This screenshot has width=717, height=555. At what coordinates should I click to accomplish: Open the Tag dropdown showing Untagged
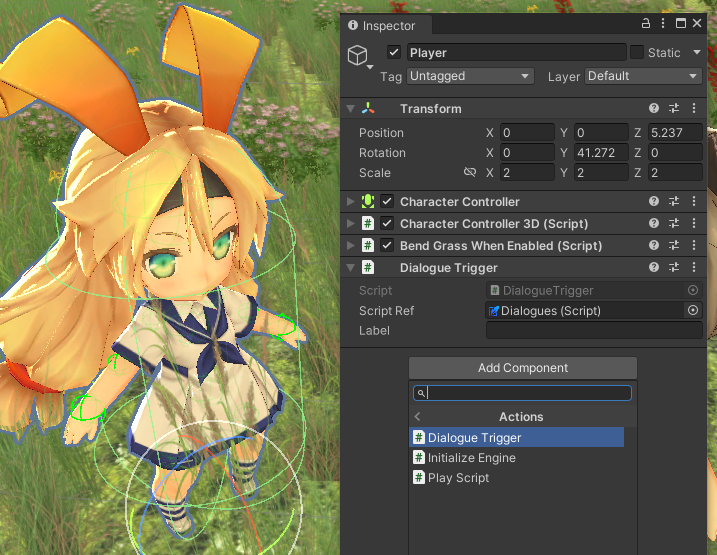point(470,76)
